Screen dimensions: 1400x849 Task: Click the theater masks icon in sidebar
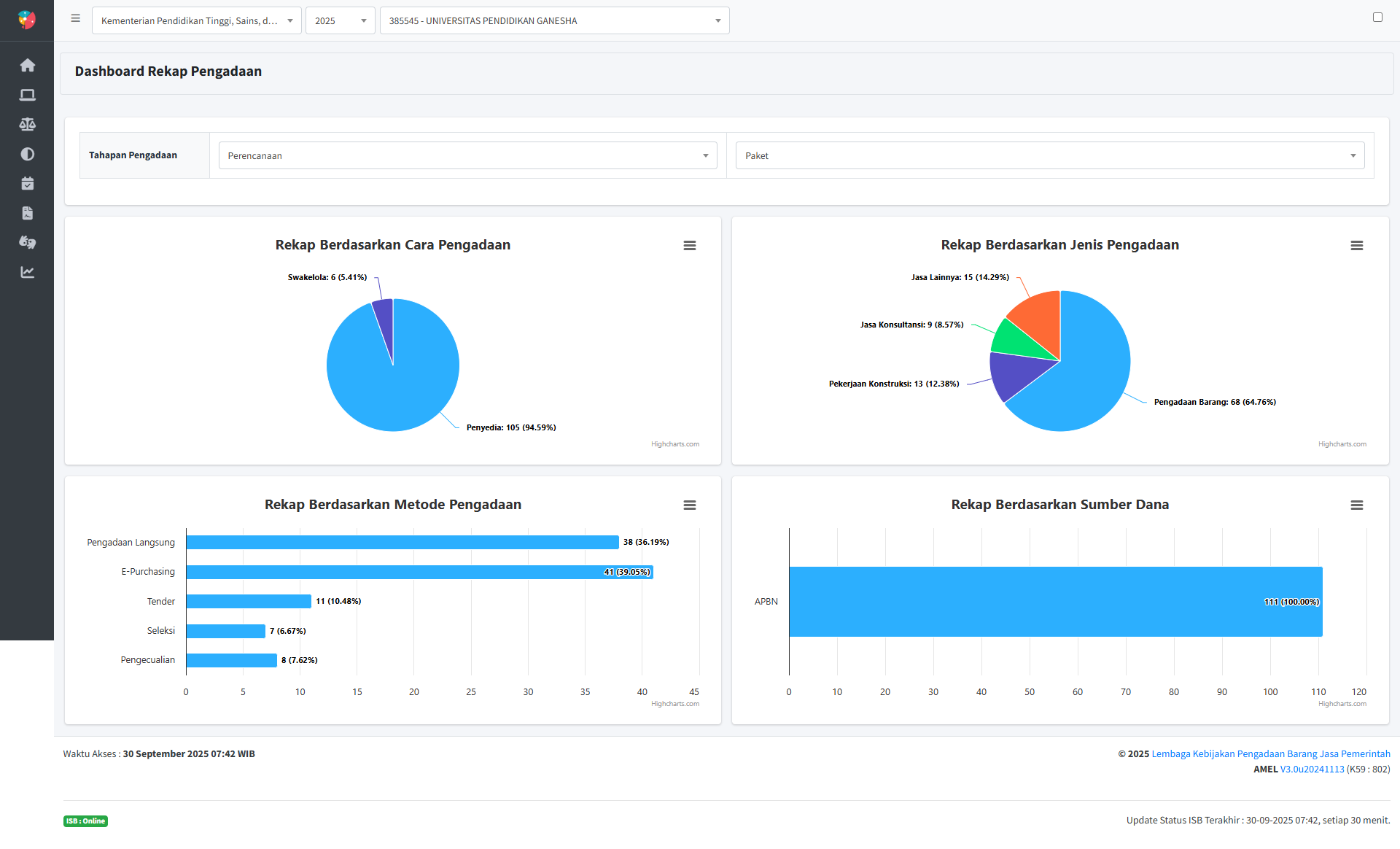tap(27, 242)
